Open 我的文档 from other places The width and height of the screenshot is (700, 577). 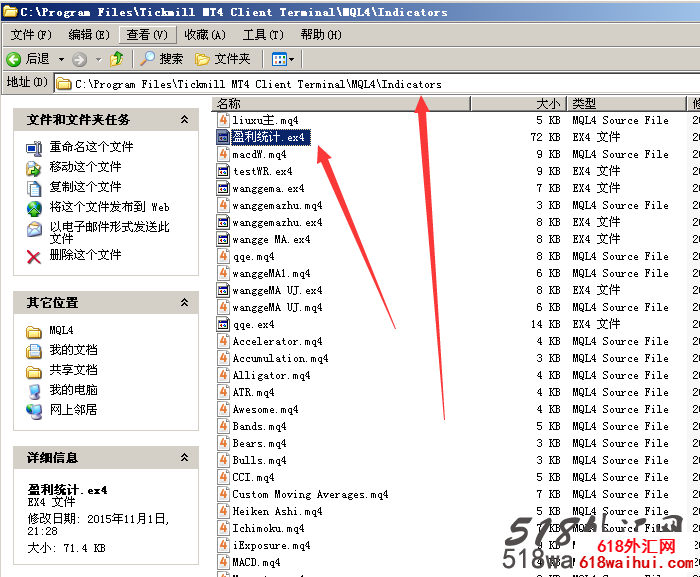(73, 350)
